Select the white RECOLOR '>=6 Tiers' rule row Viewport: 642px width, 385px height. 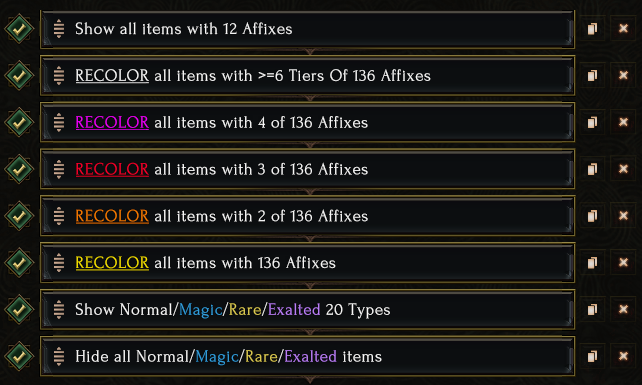coord(307,75)
